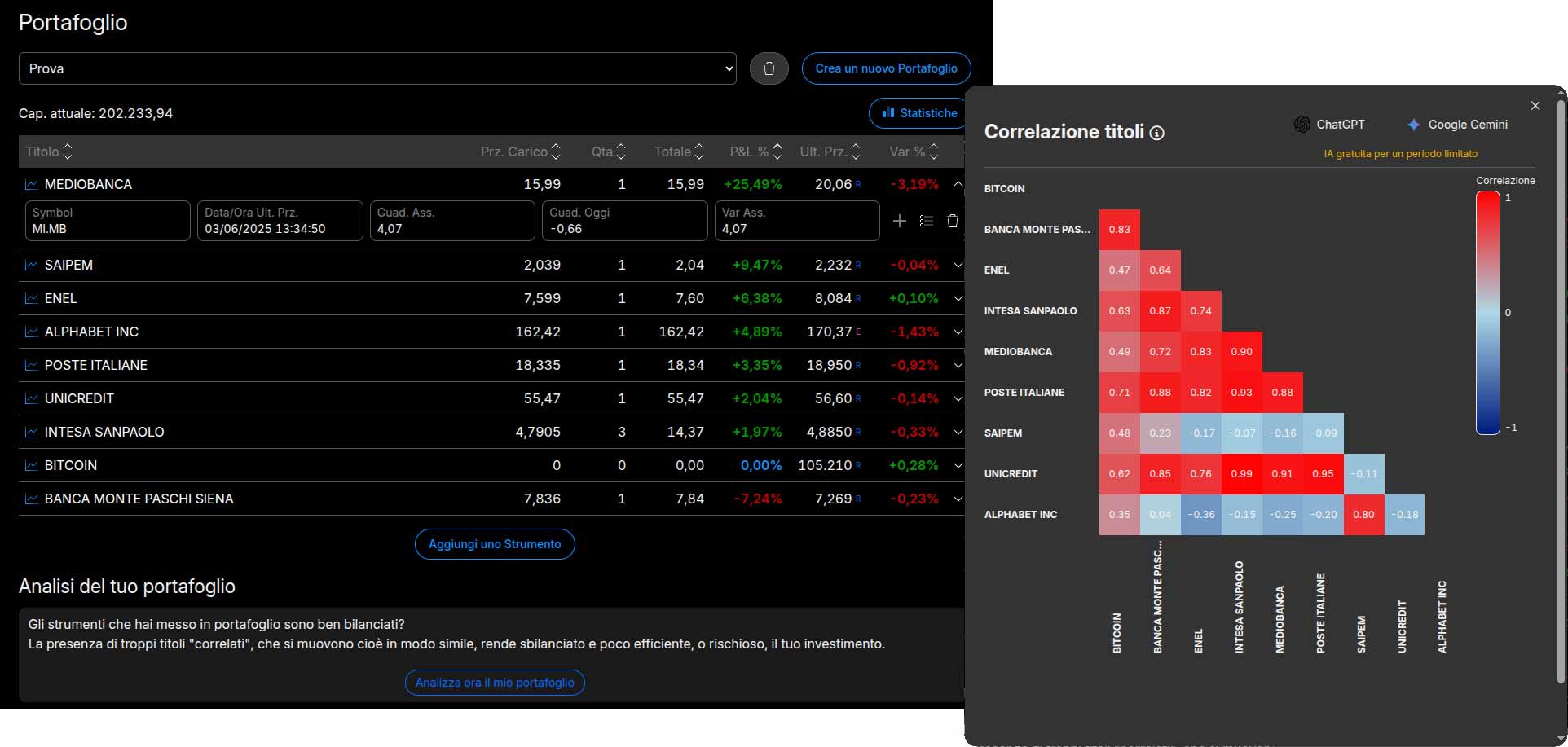This screenshot has height=747, width=1568.
Task: Open chart icon for POSTE ITALIANE row
Action: (x=32, y=365)
